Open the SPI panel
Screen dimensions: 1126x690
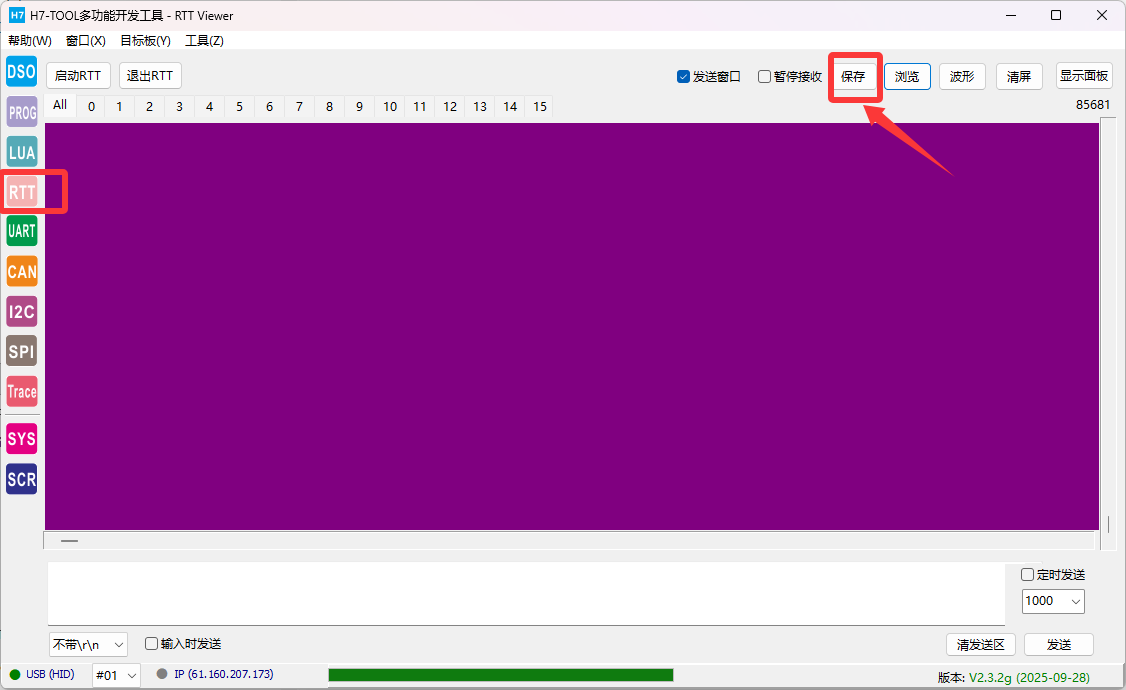(x=21, y=351)
